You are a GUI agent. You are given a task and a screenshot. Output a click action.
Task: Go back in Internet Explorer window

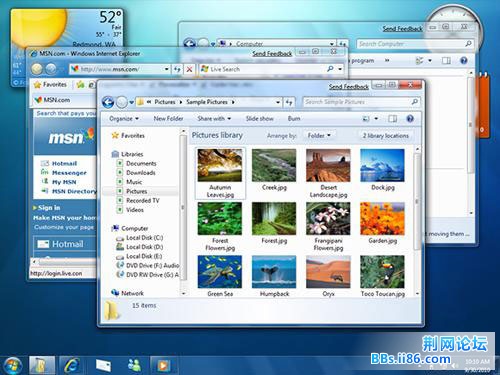point(37,69)
